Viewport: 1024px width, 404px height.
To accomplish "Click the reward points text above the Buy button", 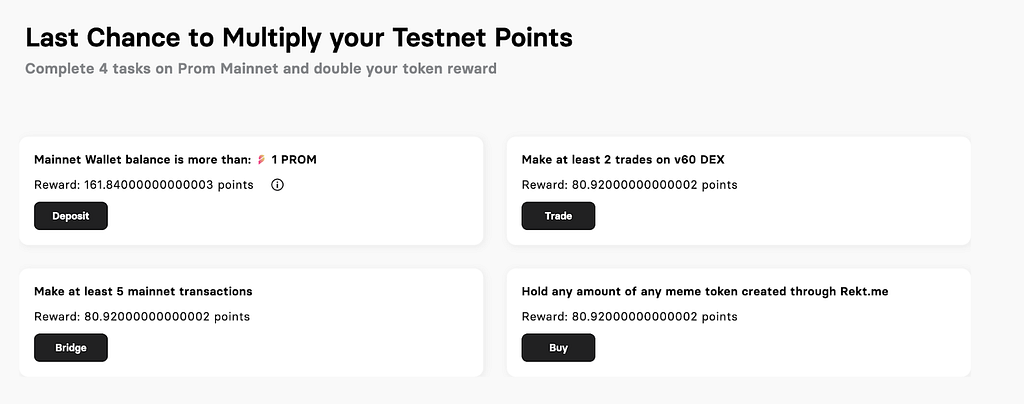I will pyautogui.click(x=630, y=317).
